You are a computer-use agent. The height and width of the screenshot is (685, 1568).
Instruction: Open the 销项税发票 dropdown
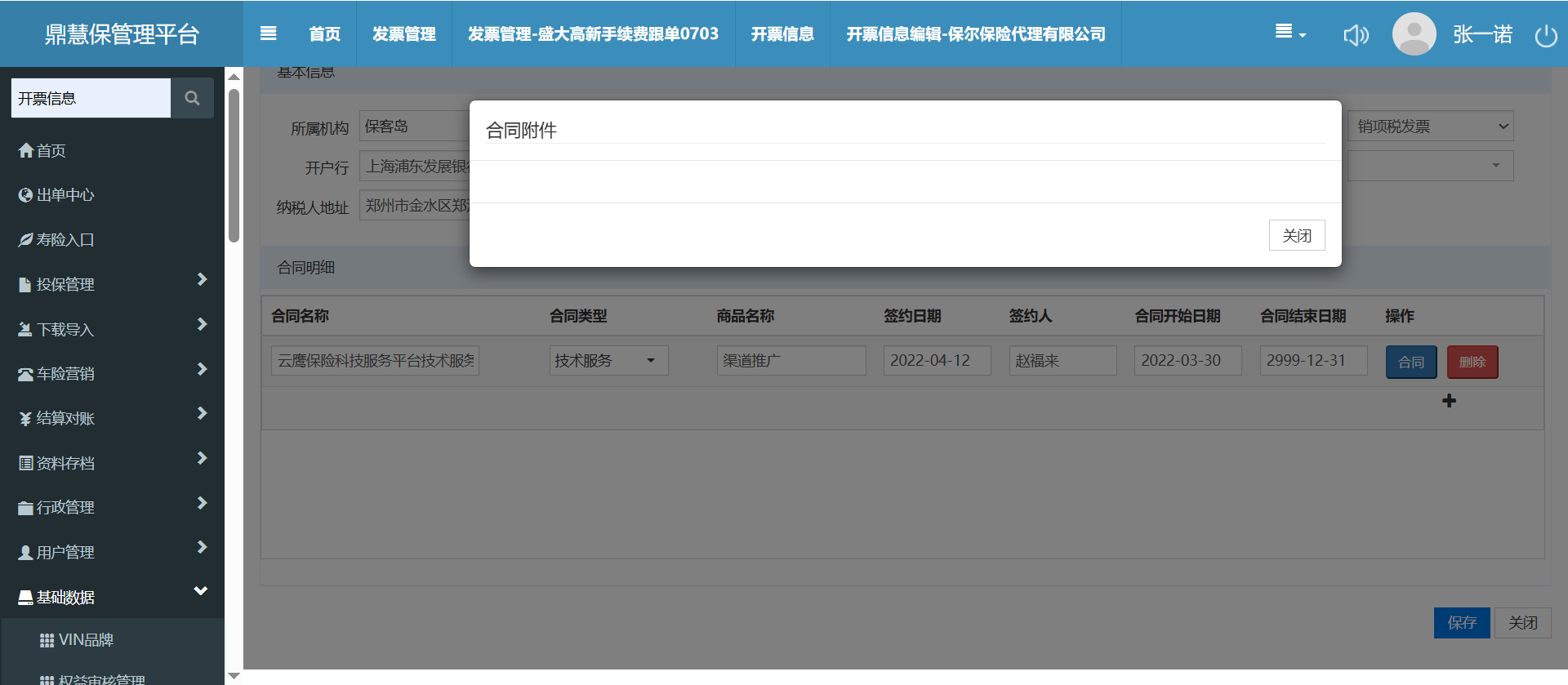[x=1431, y=126]
